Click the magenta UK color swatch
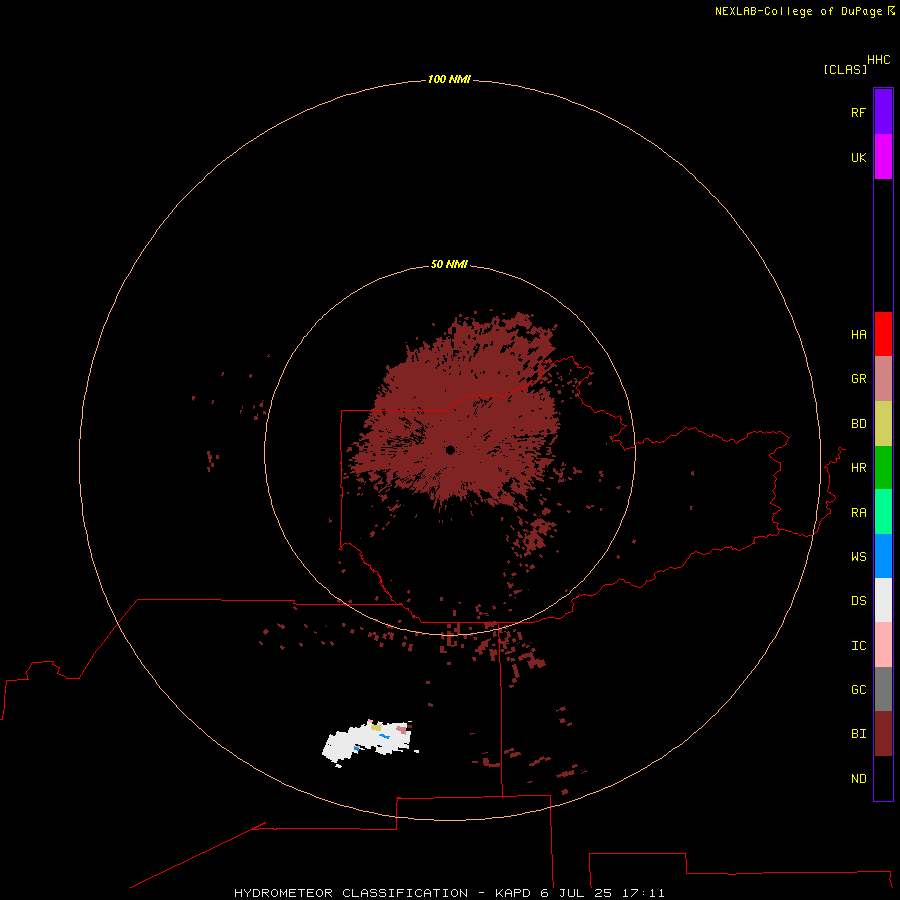The width and height of the screenshot is (900, 900). click(x=883, y=157)
